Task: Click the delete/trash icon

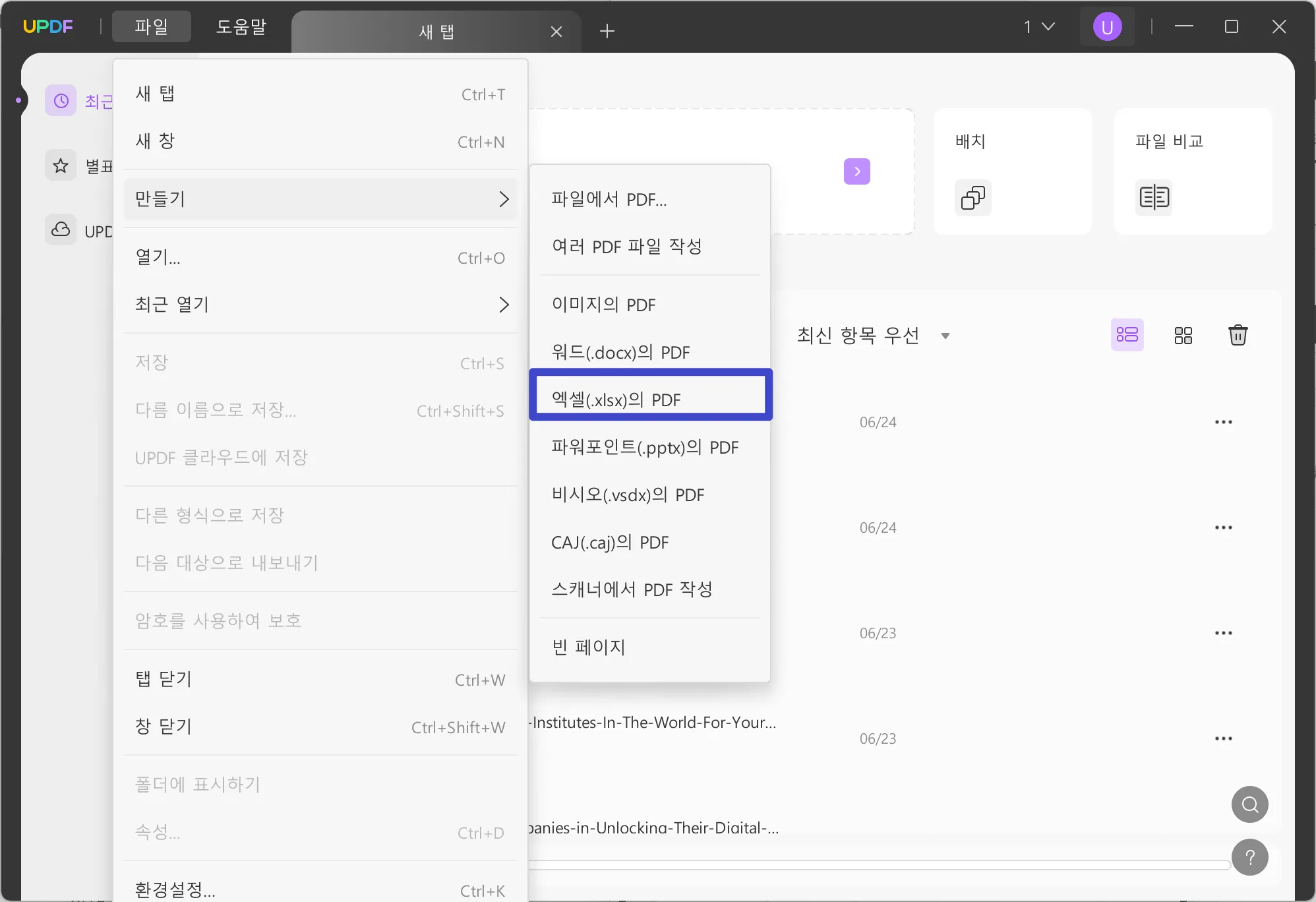Action: [x=1238, y=335]
